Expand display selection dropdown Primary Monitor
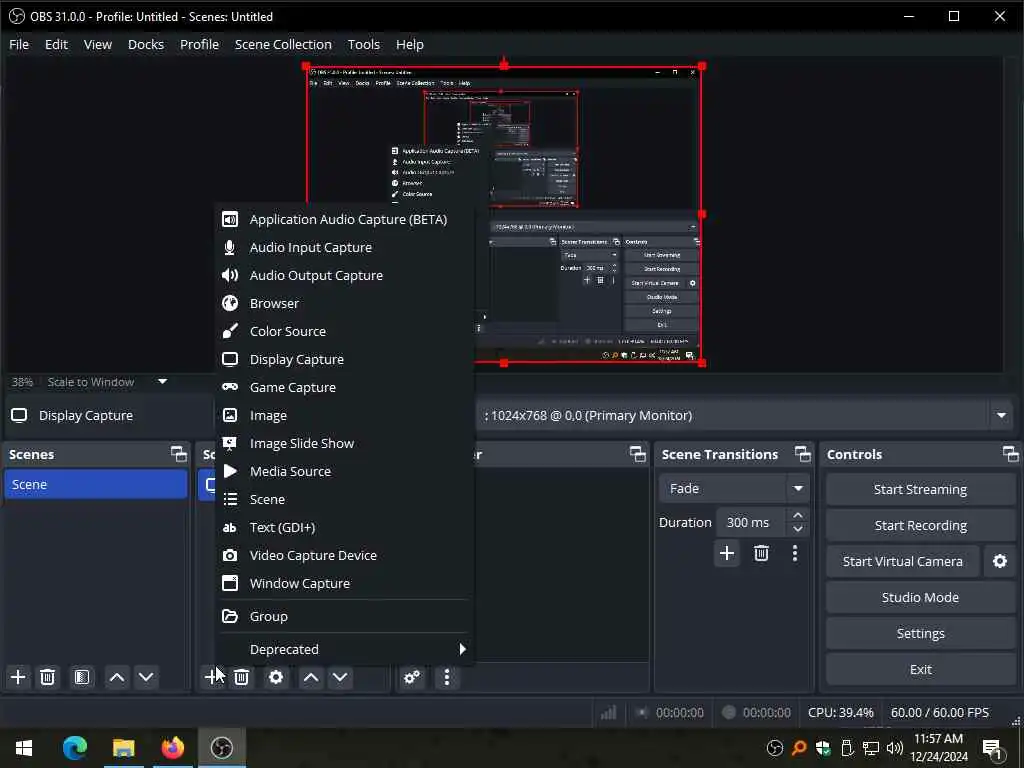This screenshot has width=1024, height=768. coord(1001,415)
